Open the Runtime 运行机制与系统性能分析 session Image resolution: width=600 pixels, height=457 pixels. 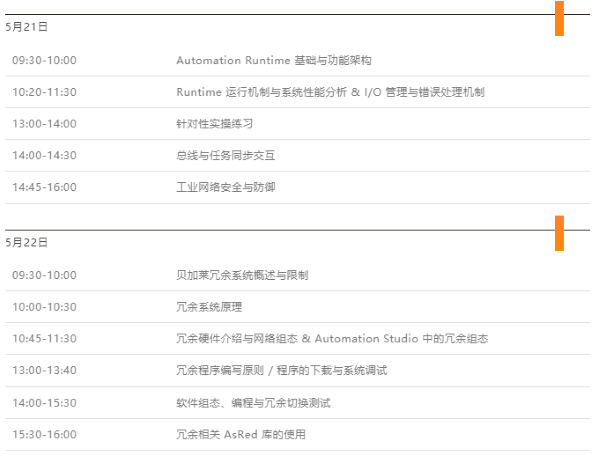point(330,92)
